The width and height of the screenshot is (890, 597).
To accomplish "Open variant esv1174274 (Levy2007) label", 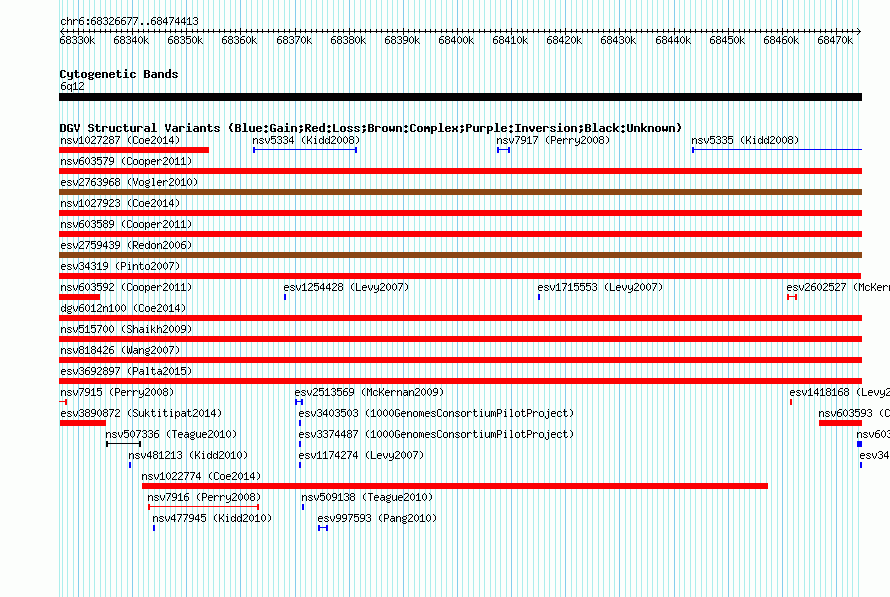I will 361,455.
